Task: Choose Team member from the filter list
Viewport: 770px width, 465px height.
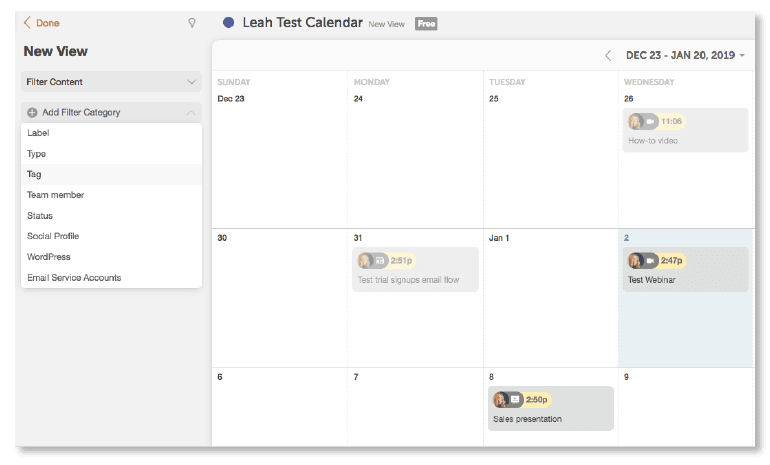Action: tap(55, 195)
